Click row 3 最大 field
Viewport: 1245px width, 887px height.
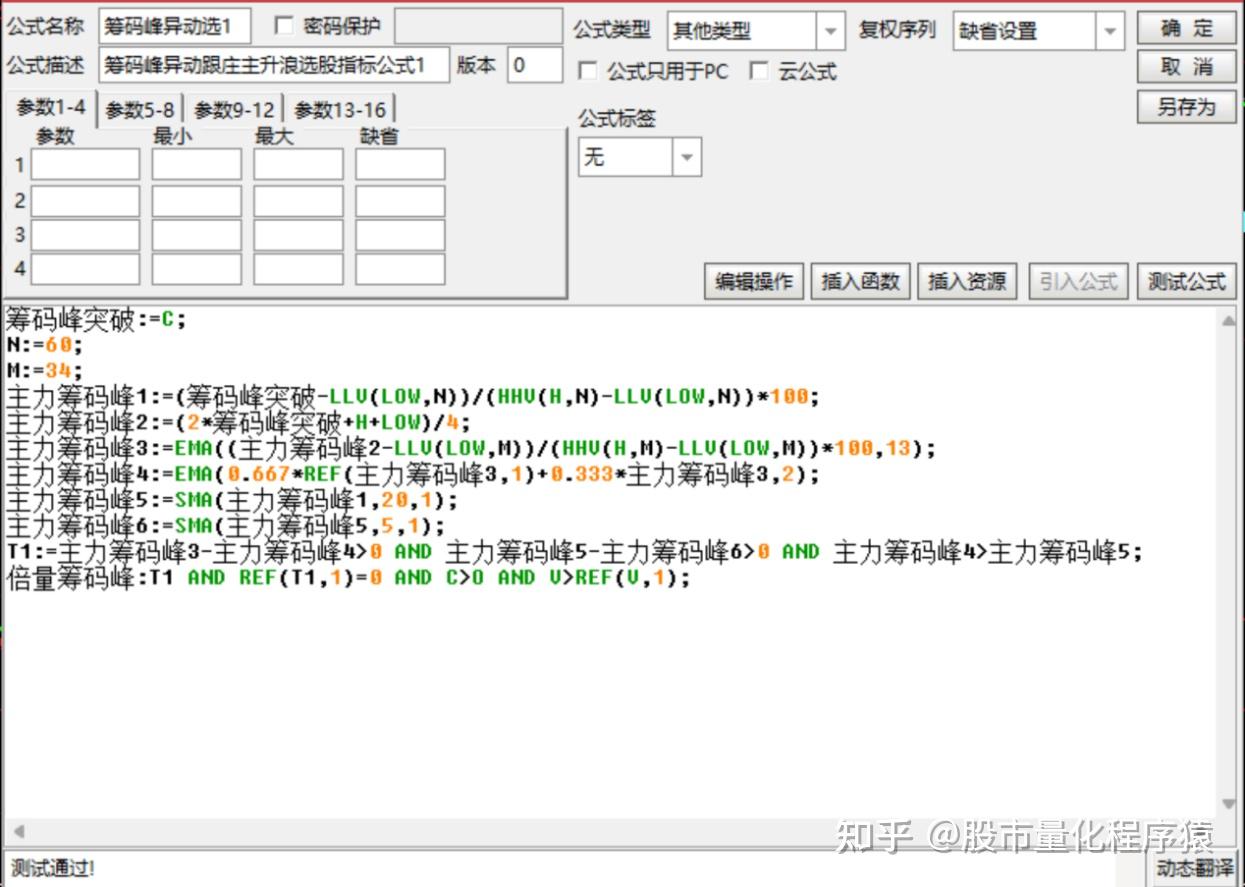298,235
